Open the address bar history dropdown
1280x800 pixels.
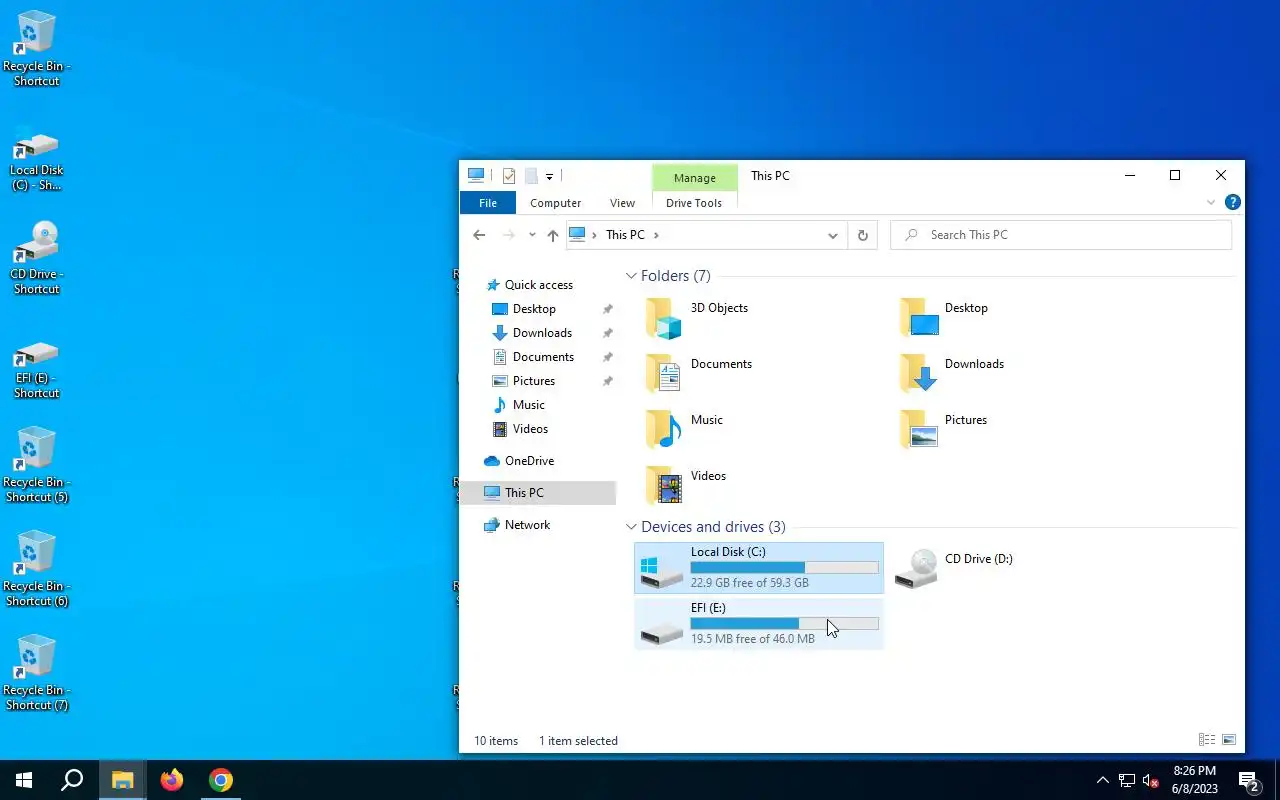click(832, 235)
